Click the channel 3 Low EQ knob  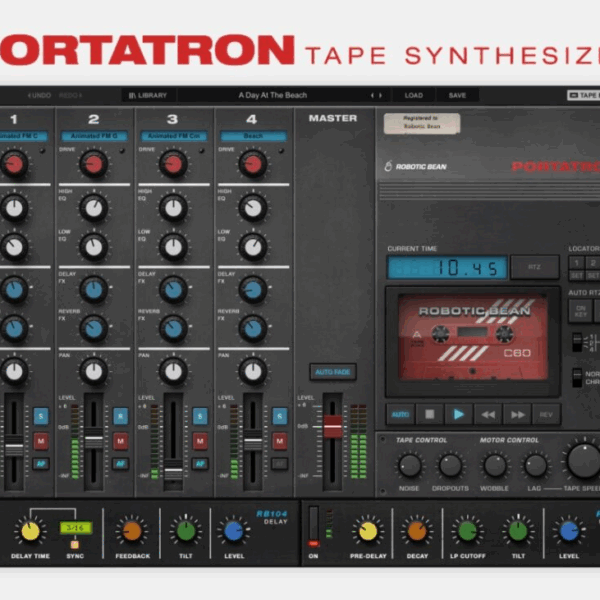click(173, 247)
